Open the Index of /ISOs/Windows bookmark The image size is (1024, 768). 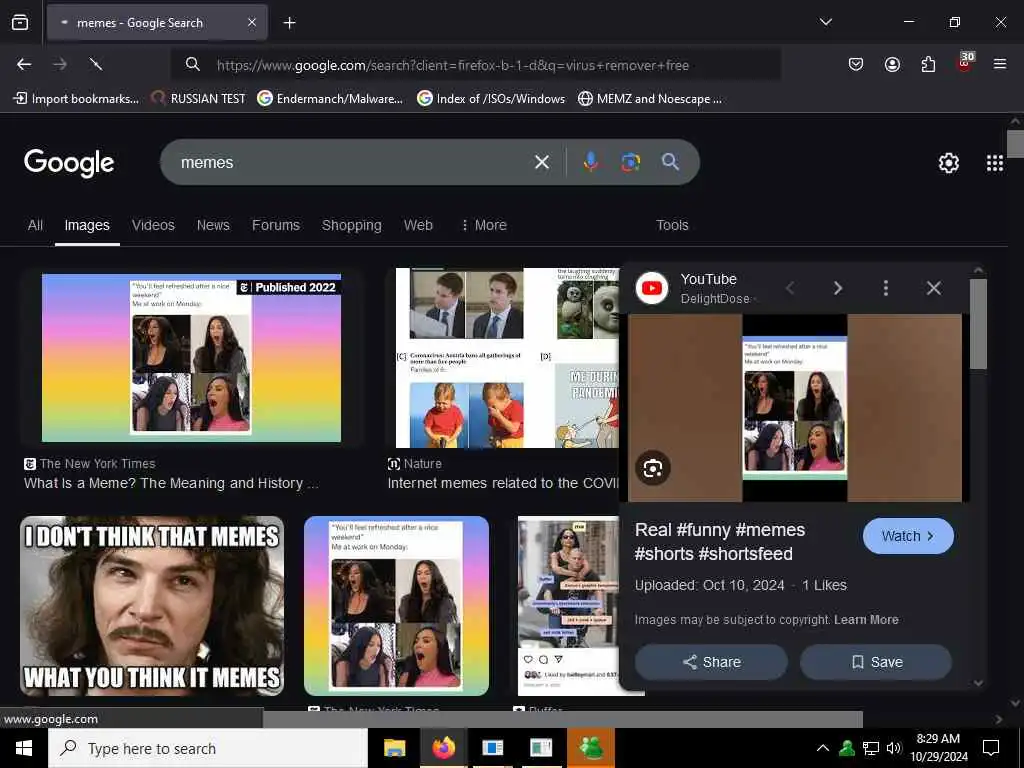coord(491,99)
